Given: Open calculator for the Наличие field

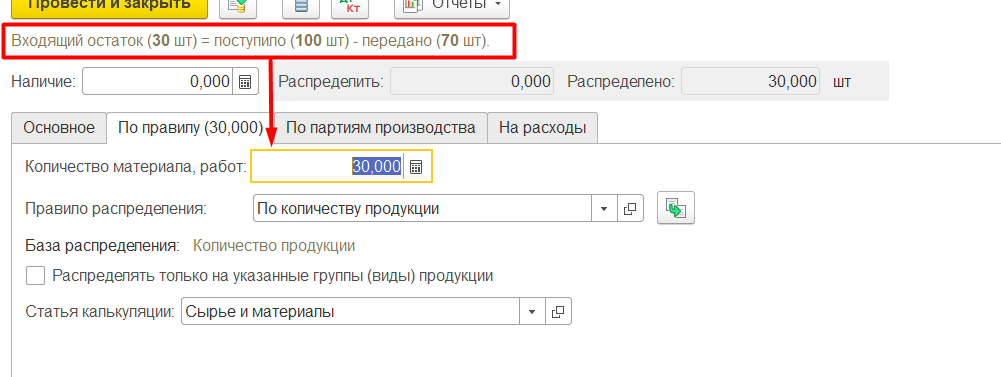Looking at the screenshot, I should click(x=245, y=82).
